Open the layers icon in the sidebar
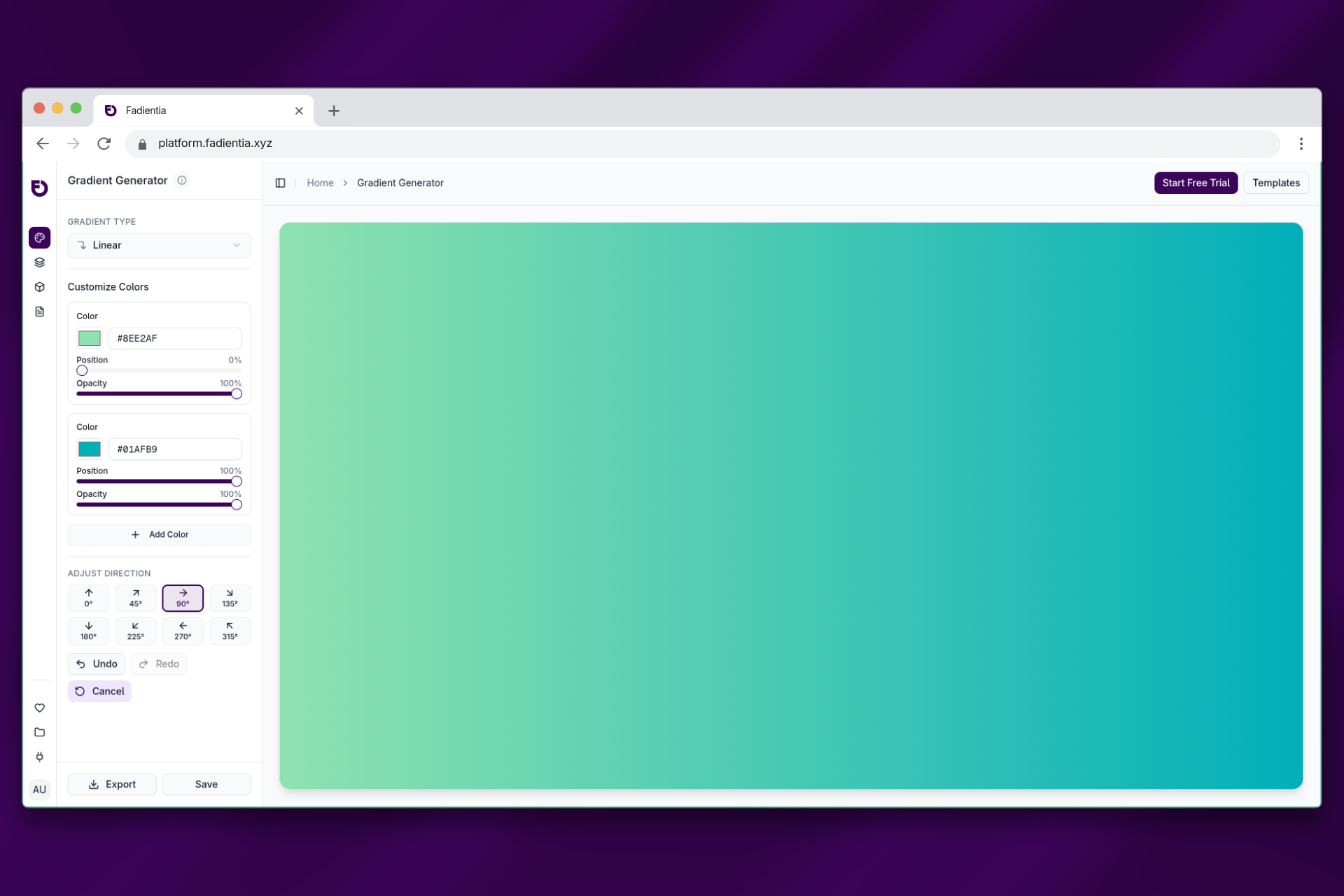The height and width of the screenshot is (896, 1344). (x=39, y=262)
